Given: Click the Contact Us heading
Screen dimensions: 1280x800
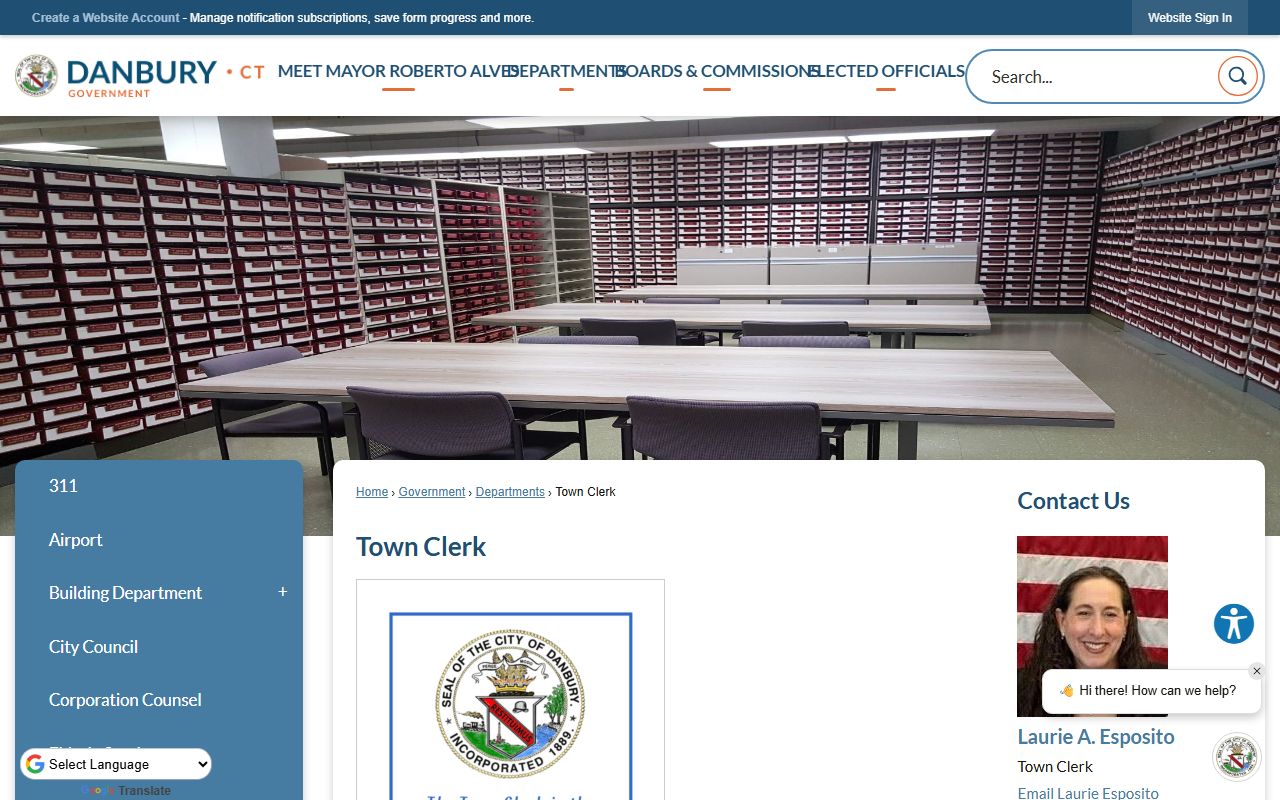Looking at the screenshot, I should click(x=1073, y=501).
